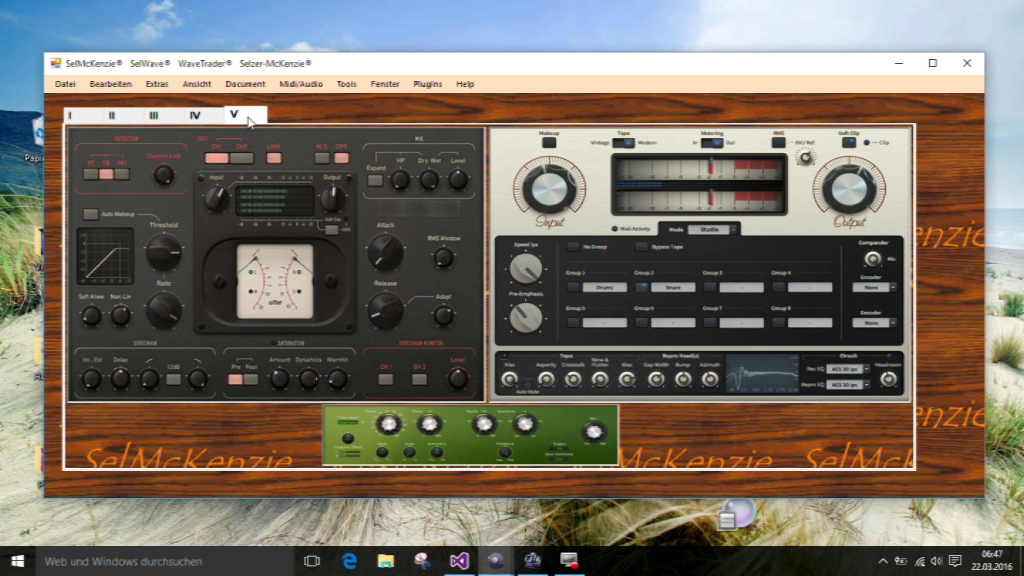Open the Rec EQ dropdown
This screenshot has width=1024, height=576.
pyautogui.click(x=848, y=370)
